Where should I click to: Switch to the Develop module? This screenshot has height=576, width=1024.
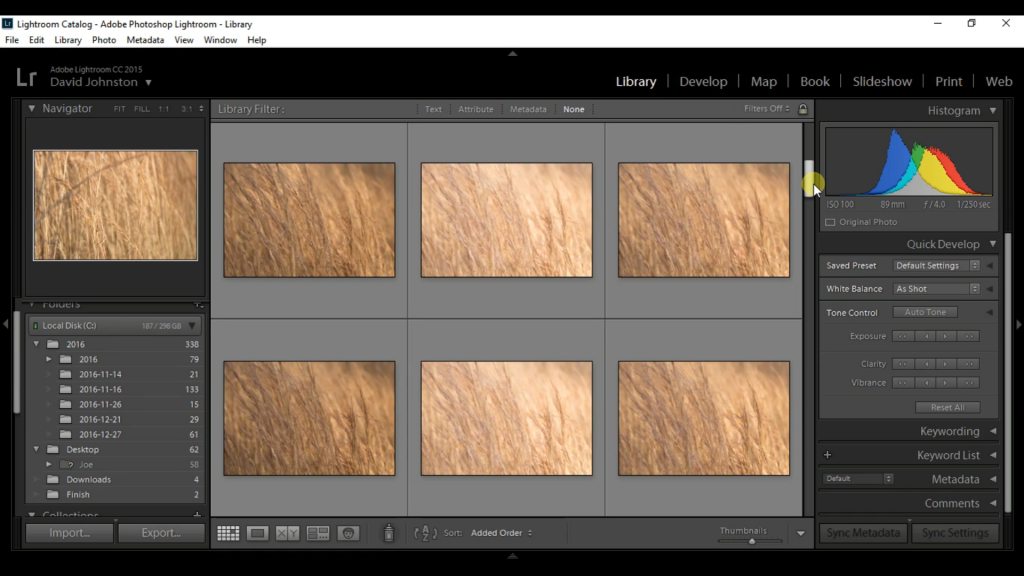pos(703,82)
